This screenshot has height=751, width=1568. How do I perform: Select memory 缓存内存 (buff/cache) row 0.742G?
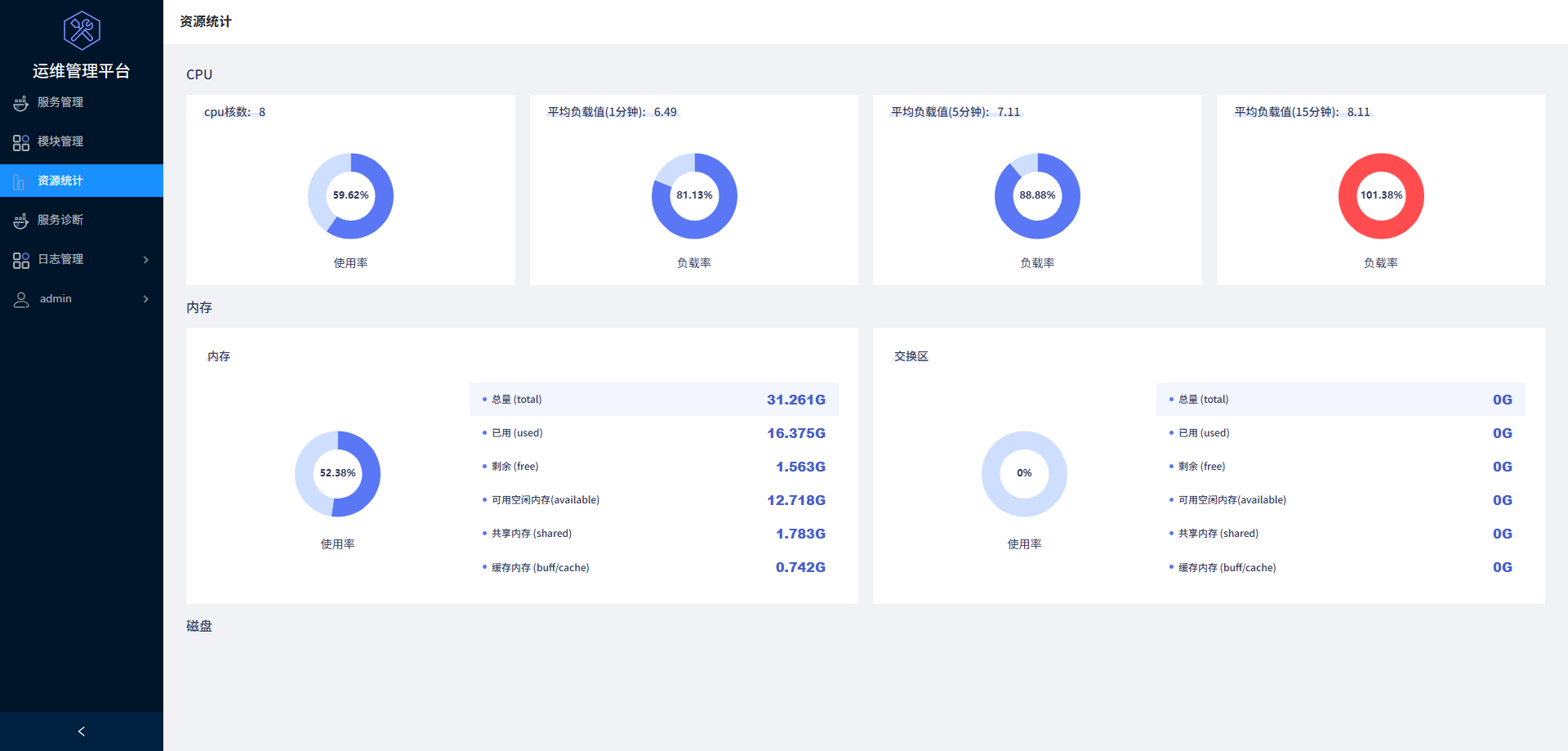pyautogui.click(x=653, y=567)
